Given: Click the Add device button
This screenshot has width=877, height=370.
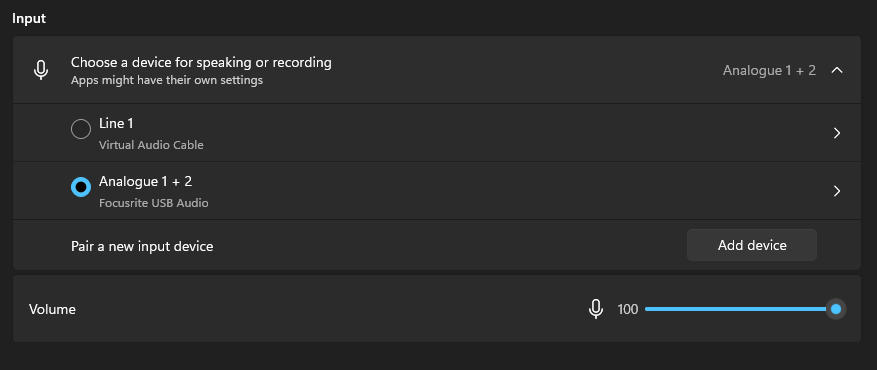Looking at the screenshot, I should click(752, 245).
